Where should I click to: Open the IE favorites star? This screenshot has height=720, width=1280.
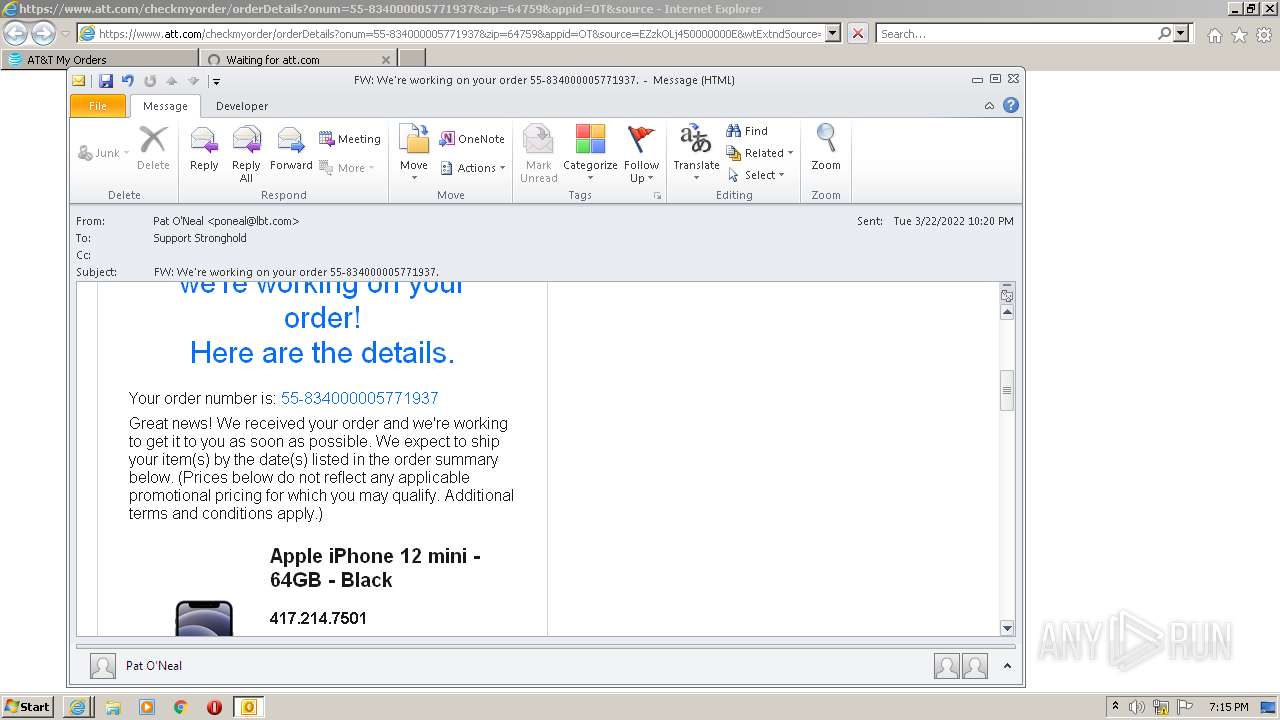[x=1239, y=35]
